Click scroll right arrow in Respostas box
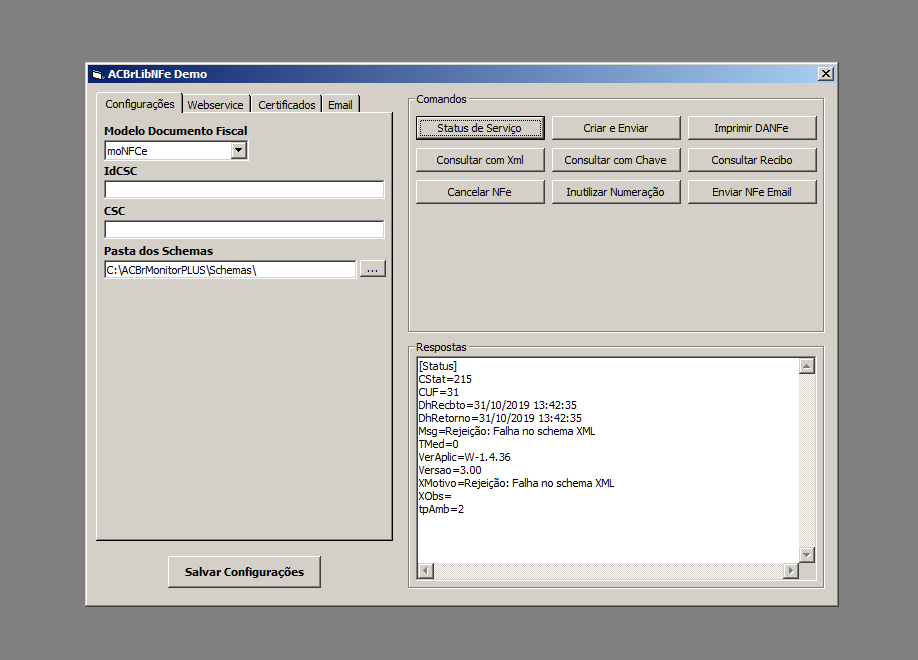Viewport: 918px width, 660px height. (791, 570)
